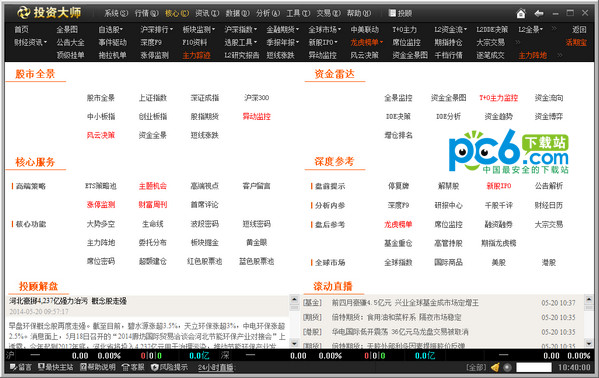Open T+0主力监控 under 资金雷达
Image resolution: width=599 pixels, height=378 pixels.
(x=499, y=98)
